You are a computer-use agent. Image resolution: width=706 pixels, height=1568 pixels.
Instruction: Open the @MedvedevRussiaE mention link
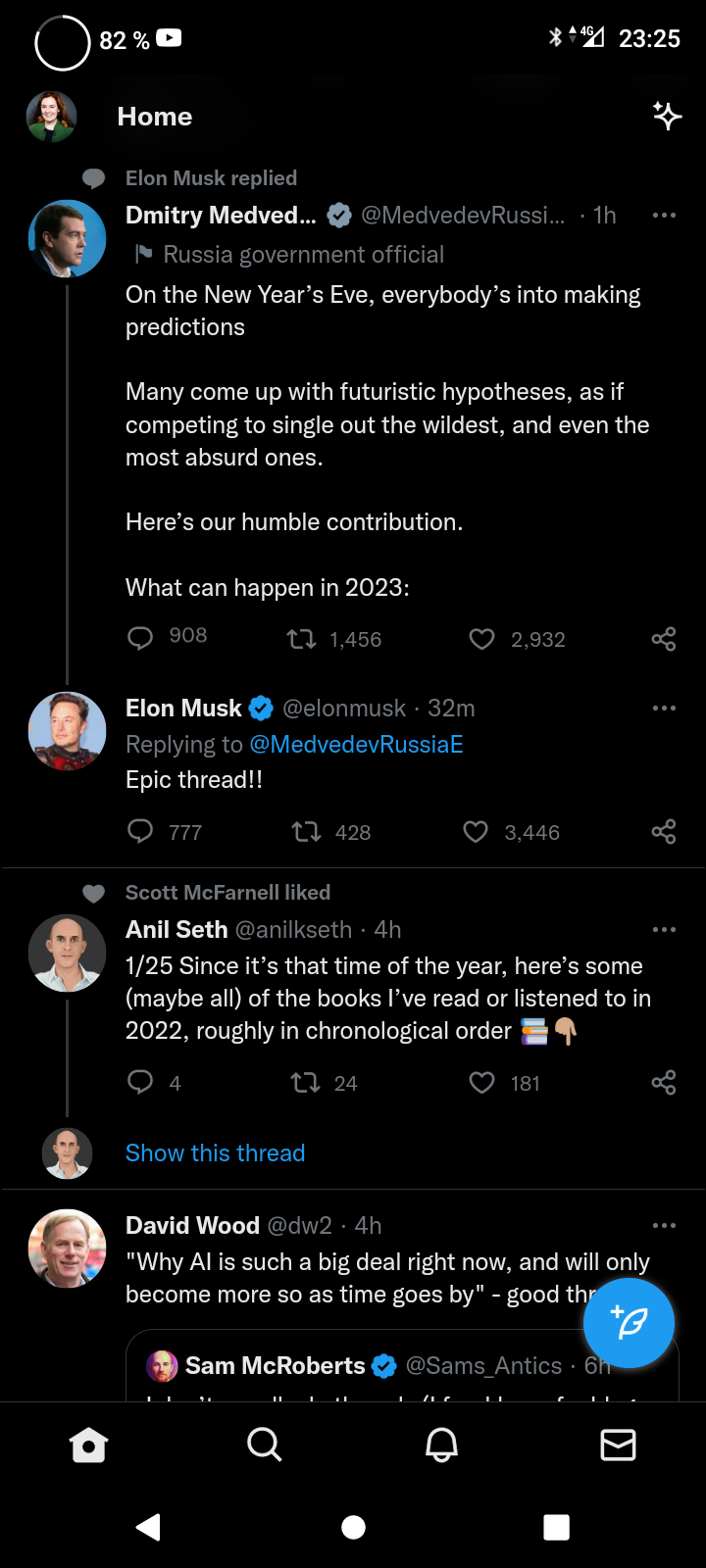356,744
